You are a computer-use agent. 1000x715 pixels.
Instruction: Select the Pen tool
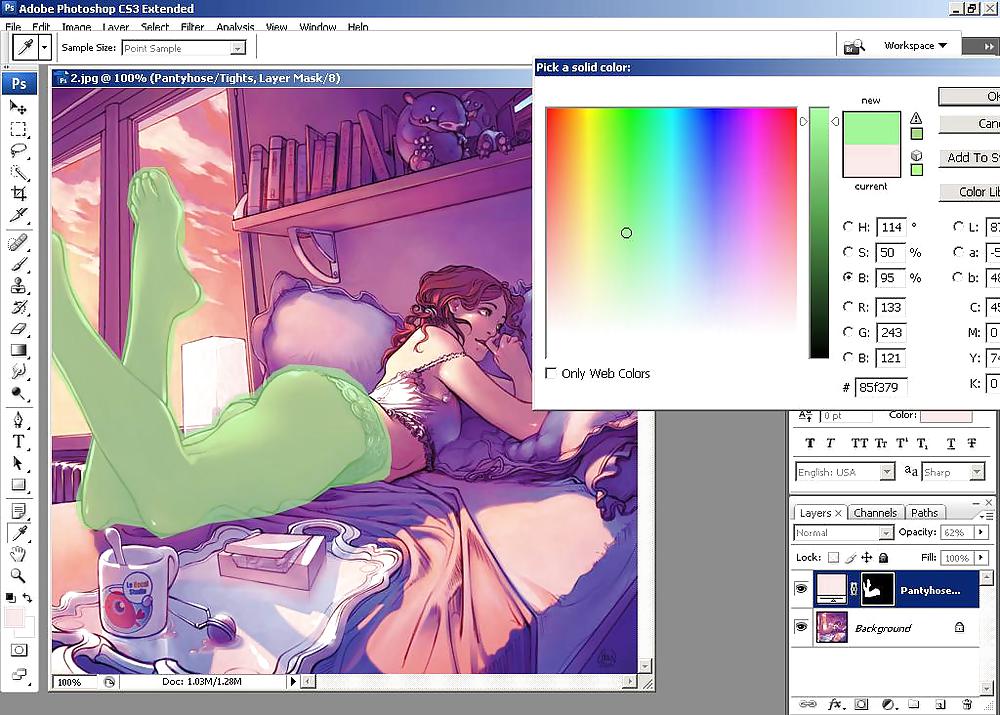pos(18,420)
